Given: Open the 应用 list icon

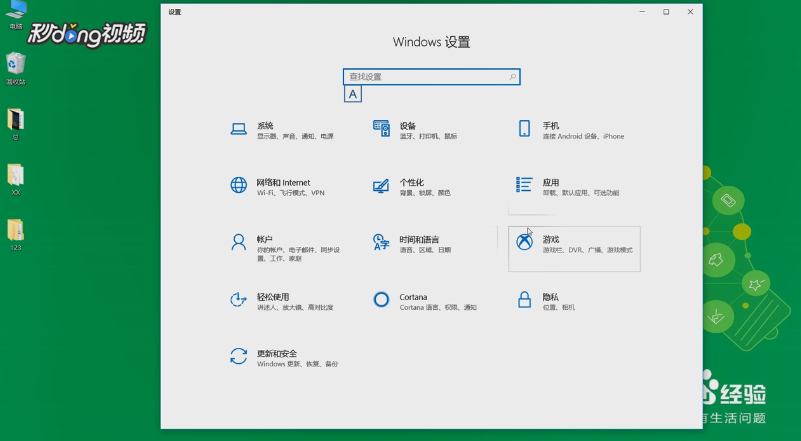Looking at the screenshot, I should coord(524,184).
